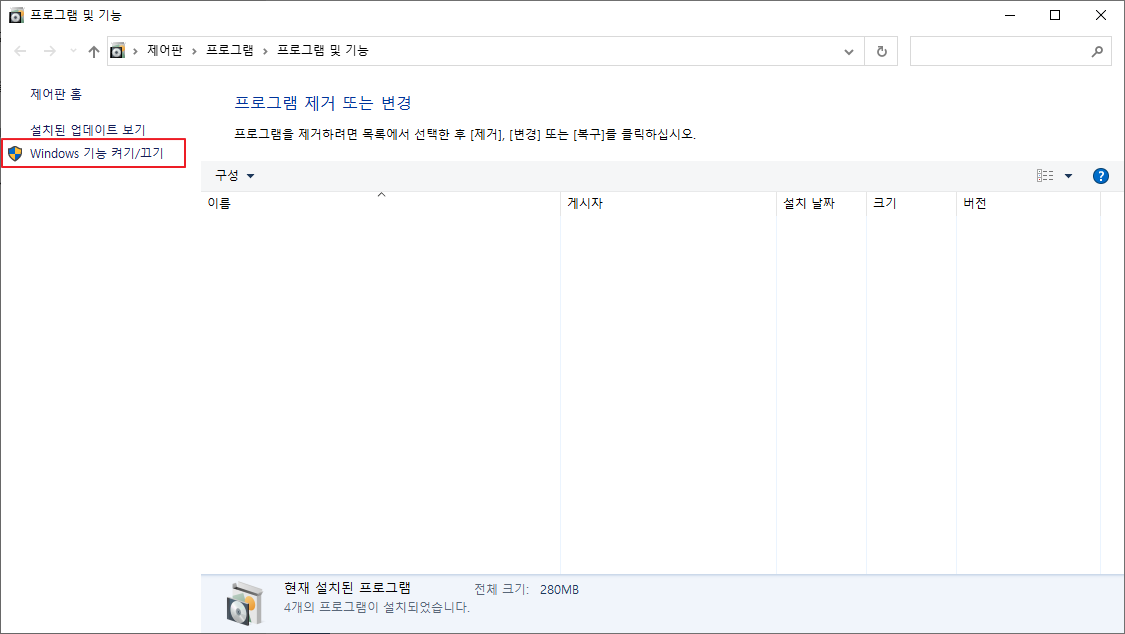Click the 280MB total size value
The image size is (1125, 634).
559,590
